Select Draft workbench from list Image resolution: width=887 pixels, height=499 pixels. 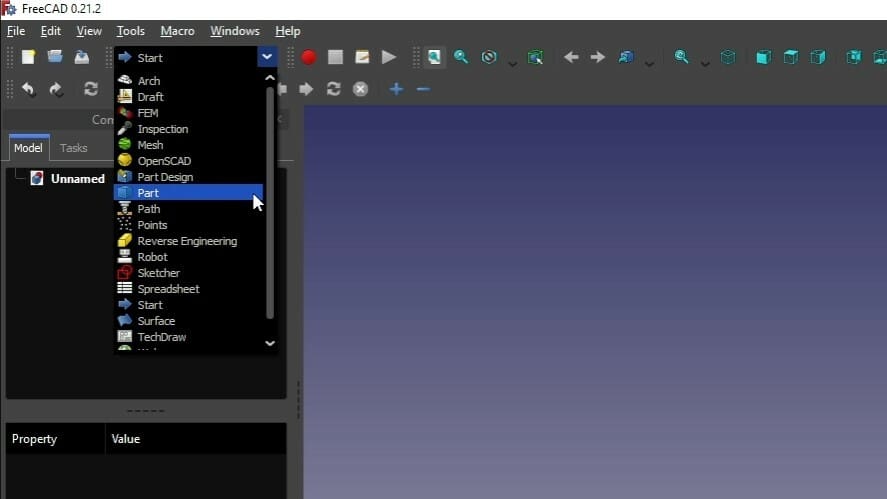[189, 97]
